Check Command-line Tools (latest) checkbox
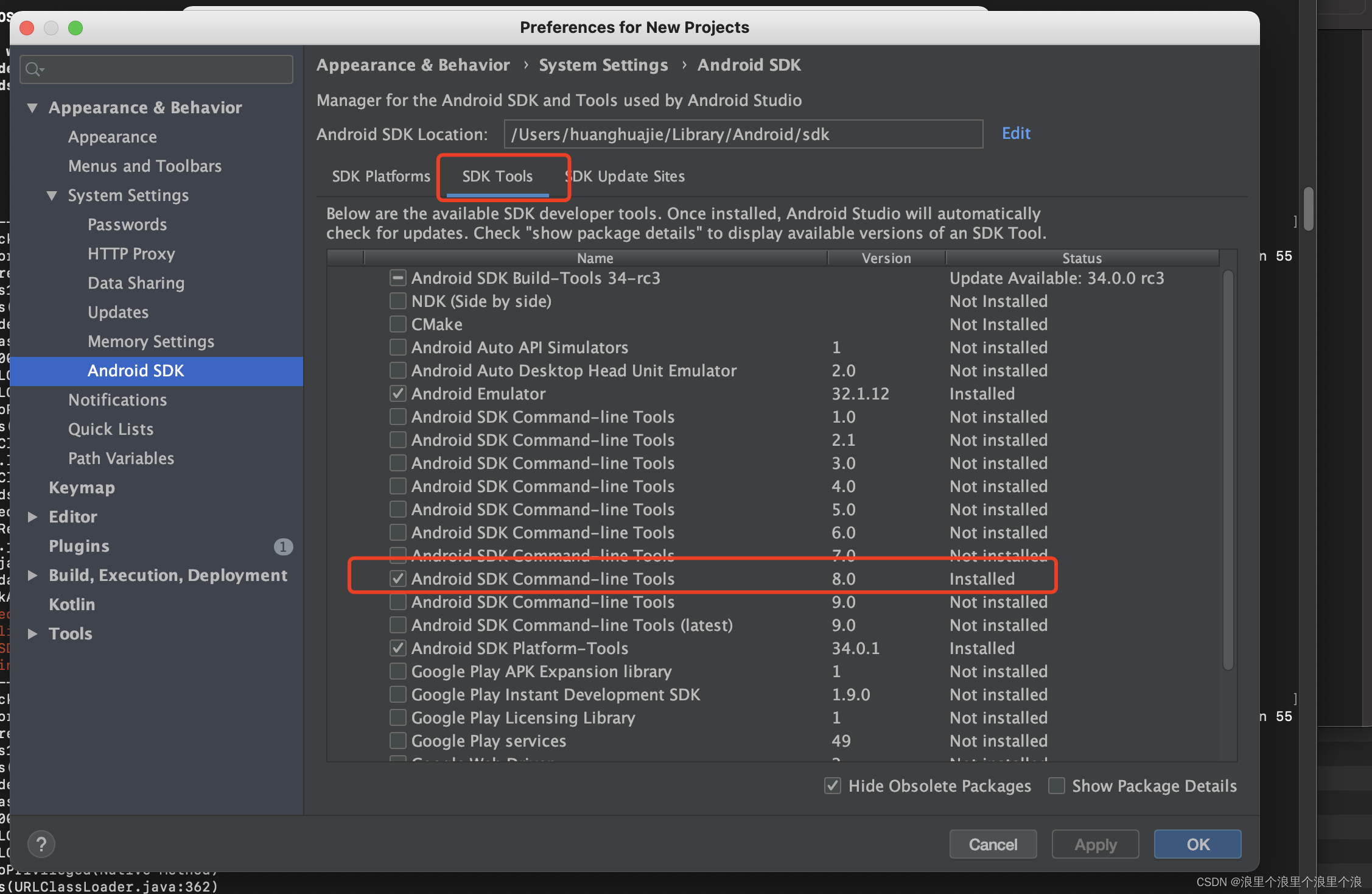Viewport: 1372px width, 894px height. coord(397,625)
